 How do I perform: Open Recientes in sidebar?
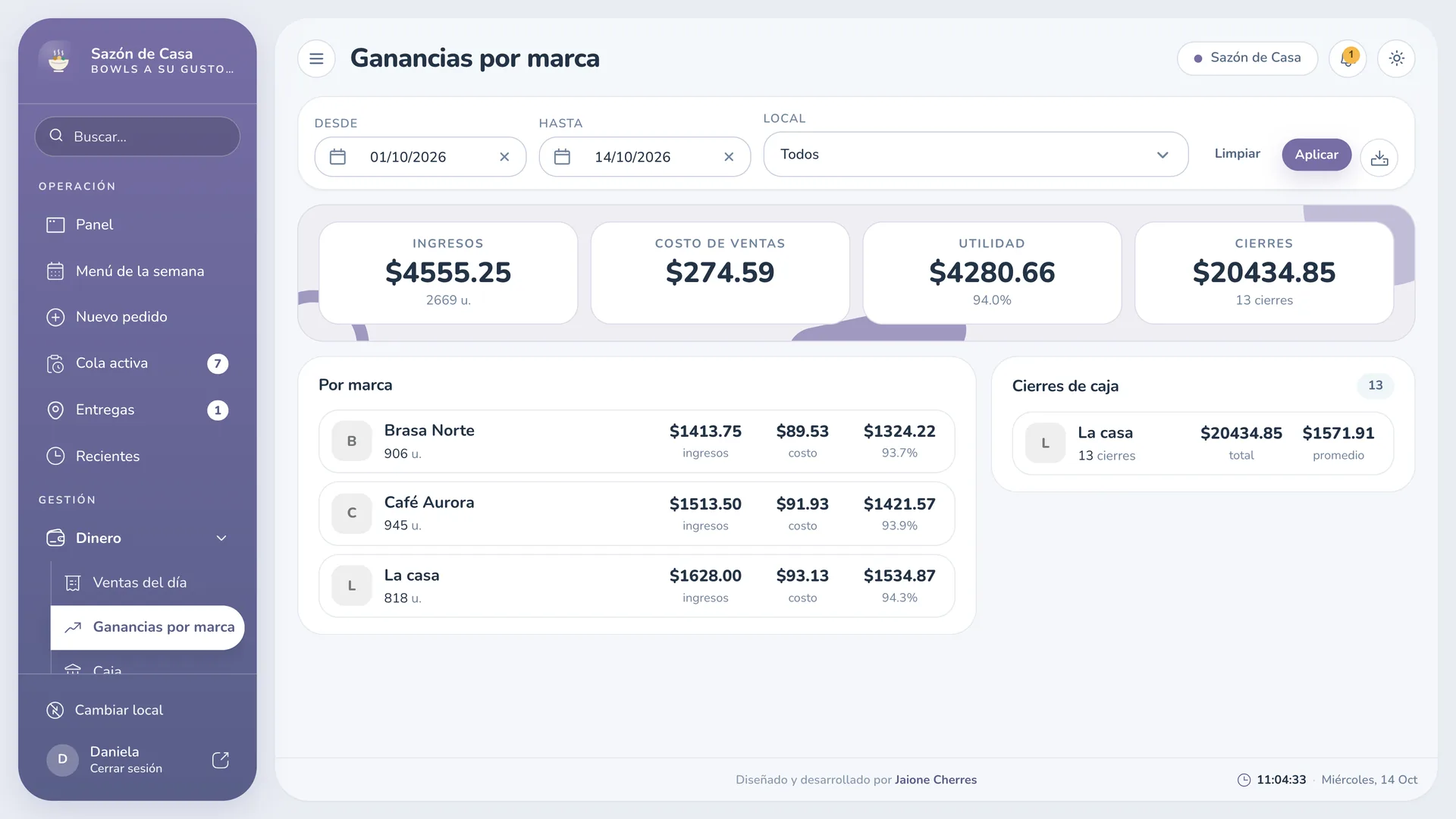[x=137, y=457]
